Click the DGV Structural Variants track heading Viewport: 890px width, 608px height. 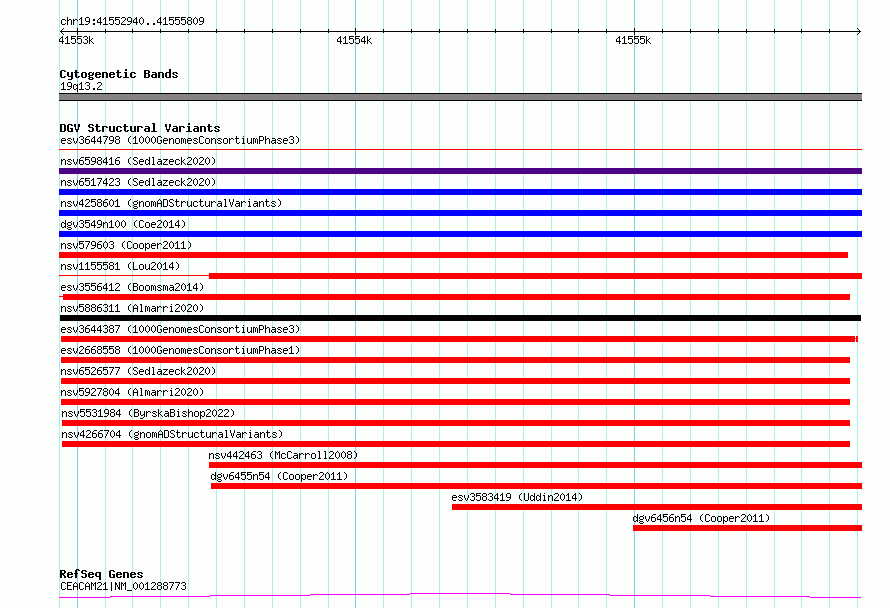140,128
